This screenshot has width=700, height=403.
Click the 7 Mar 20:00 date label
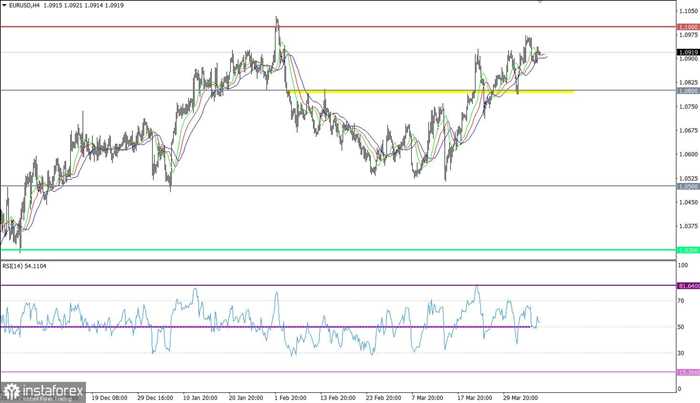click(x=428, y=398)
